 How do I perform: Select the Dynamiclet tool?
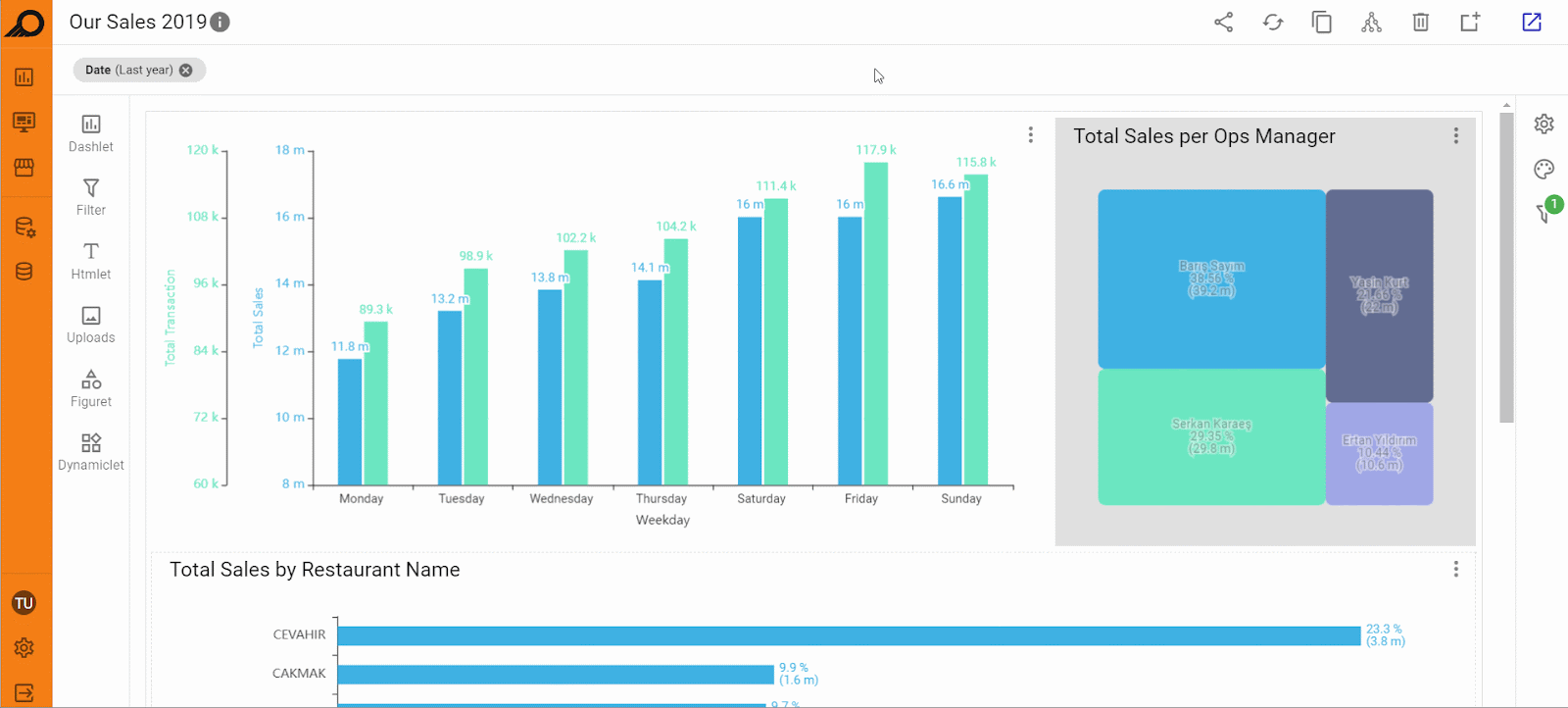[x=91, y=452]
